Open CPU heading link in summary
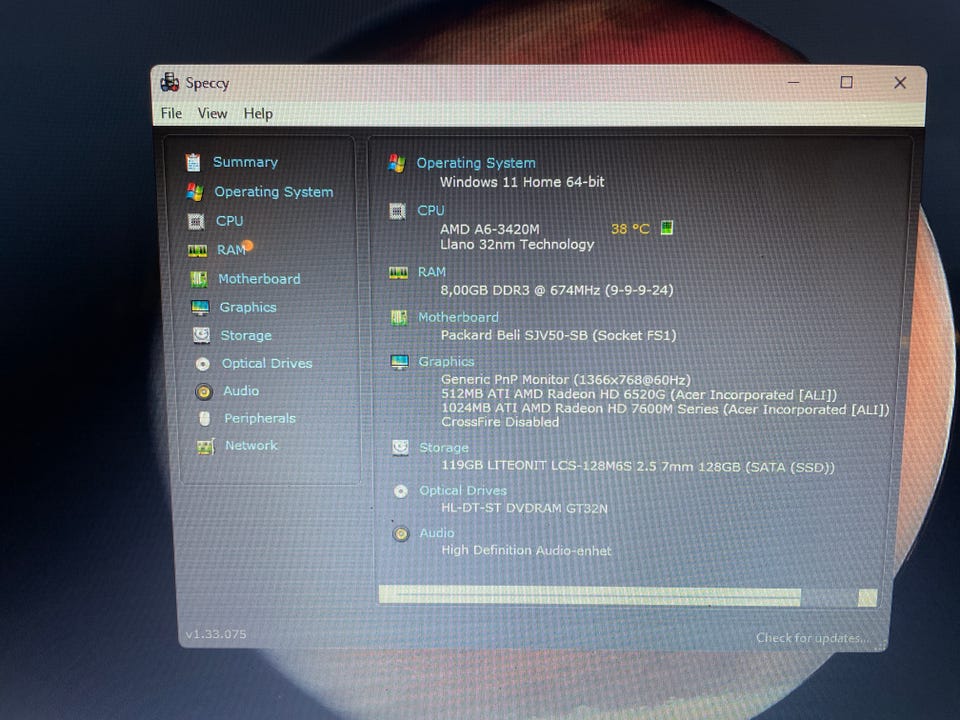The height and width of the screenshot is (720, 960). [430, 211]
